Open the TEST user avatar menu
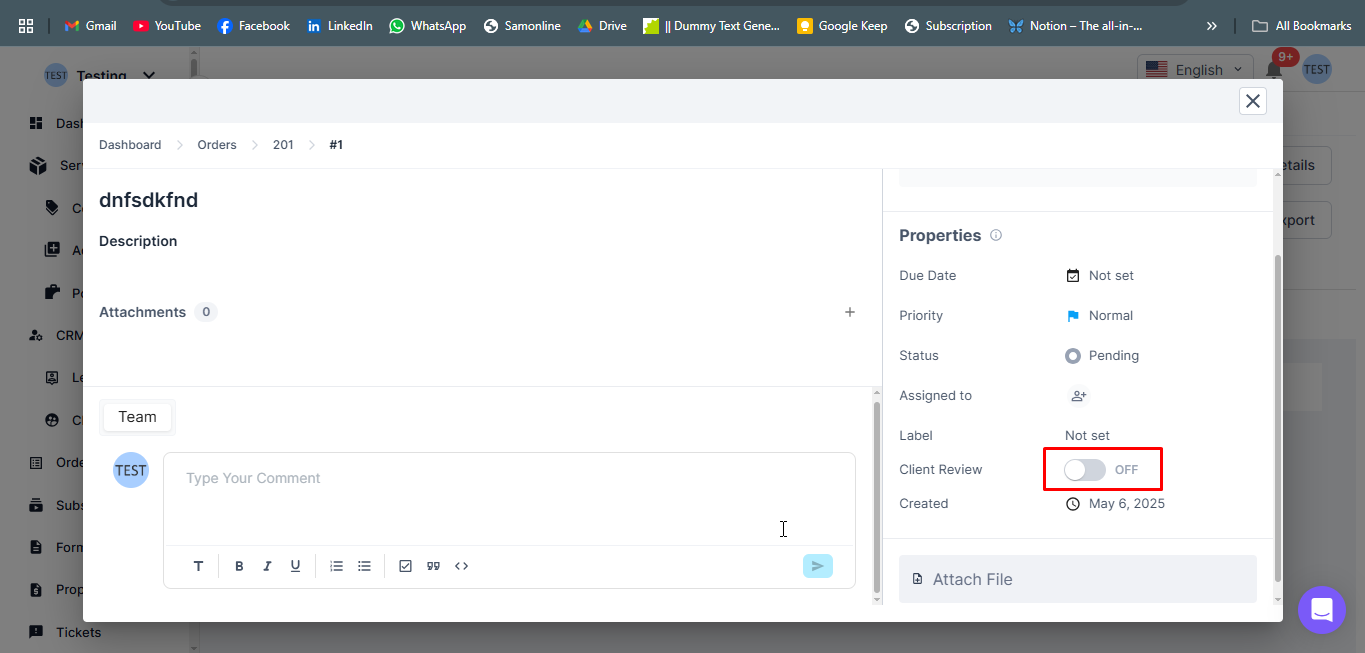Viewport: 1365px width, 653px height. click(x=1316, y=69)
